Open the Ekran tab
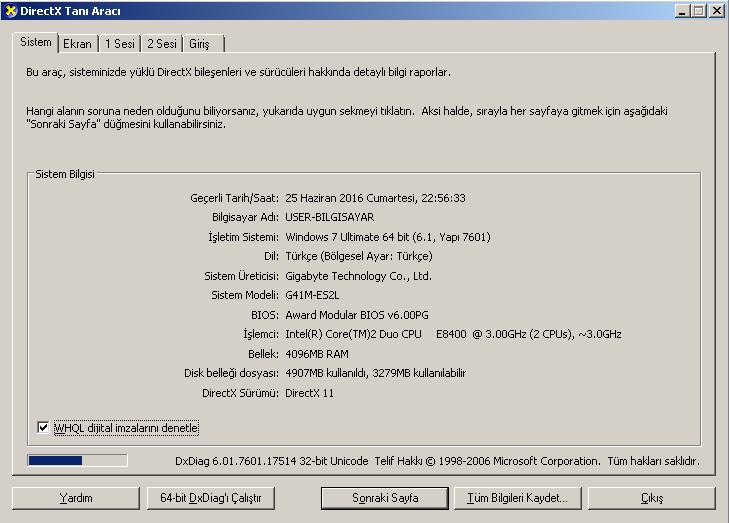Screen dimensions: 729x523 [78, 44]
